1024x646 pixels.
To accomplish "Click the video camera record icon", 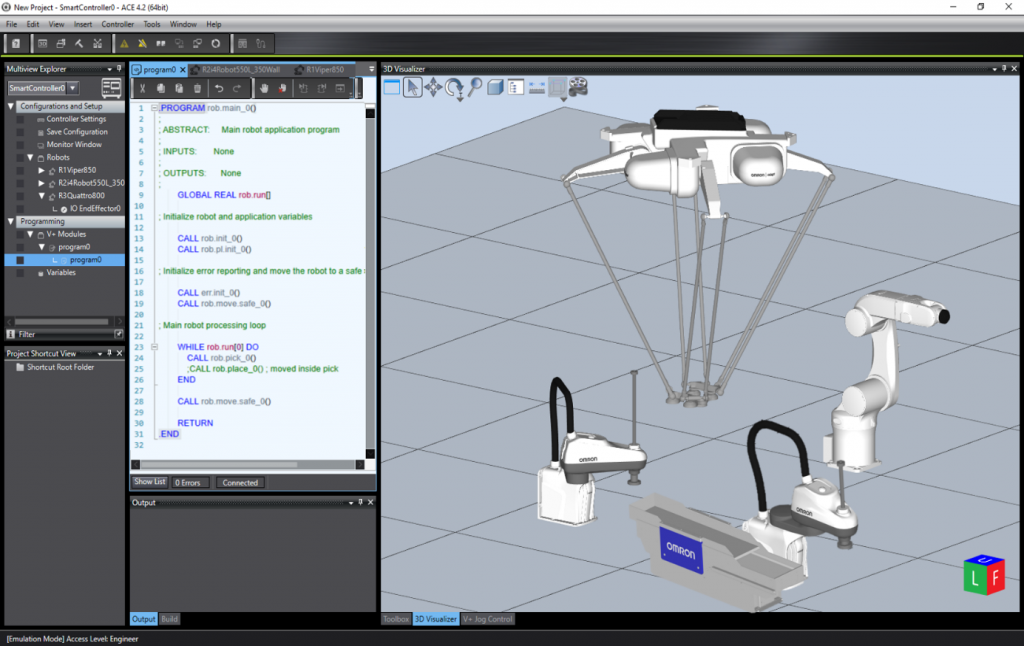I will click(576, 88).
